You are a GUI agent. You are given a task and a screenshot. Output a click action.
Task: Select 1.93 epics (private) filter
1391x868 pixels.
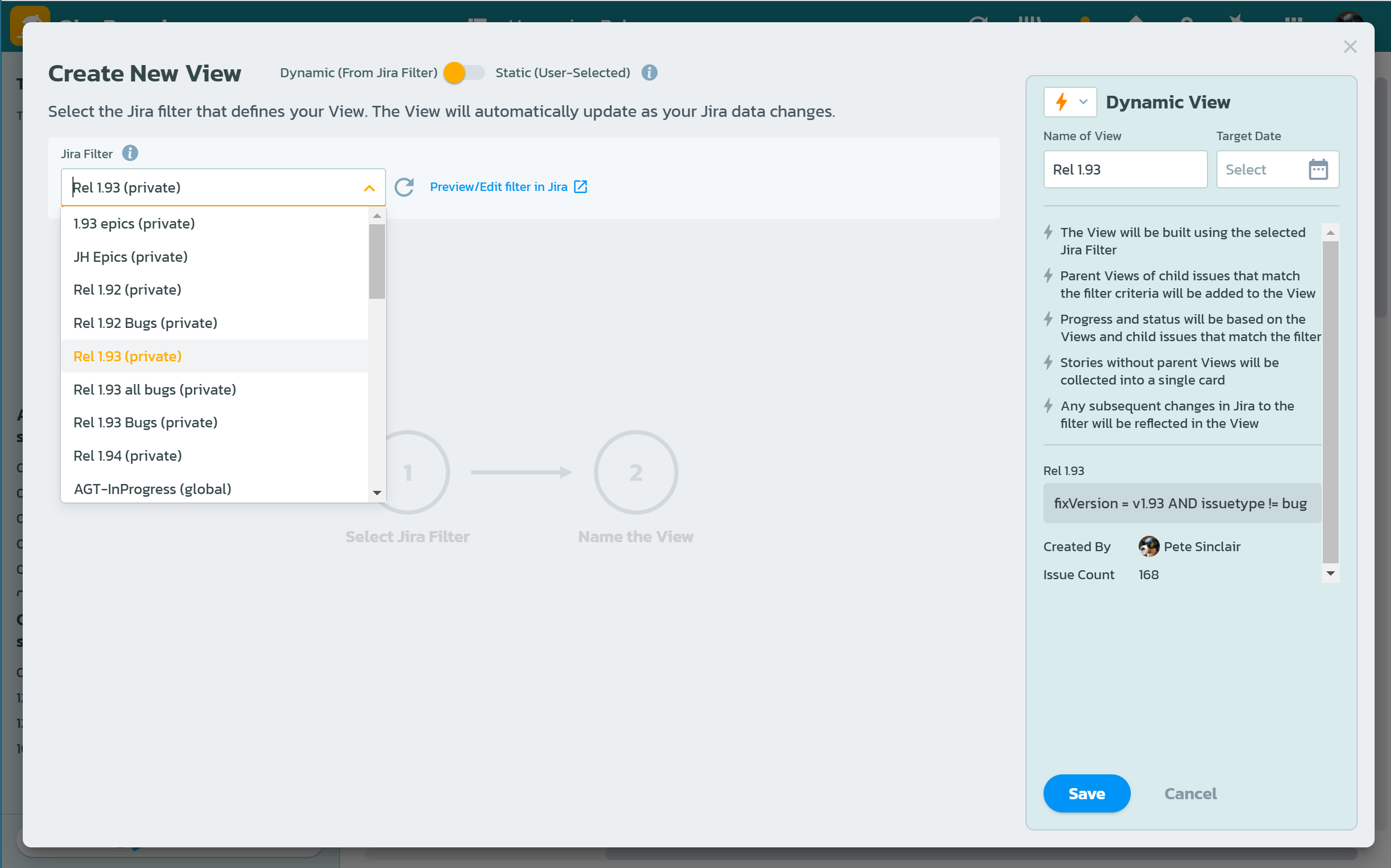click(x=215, y=223)
